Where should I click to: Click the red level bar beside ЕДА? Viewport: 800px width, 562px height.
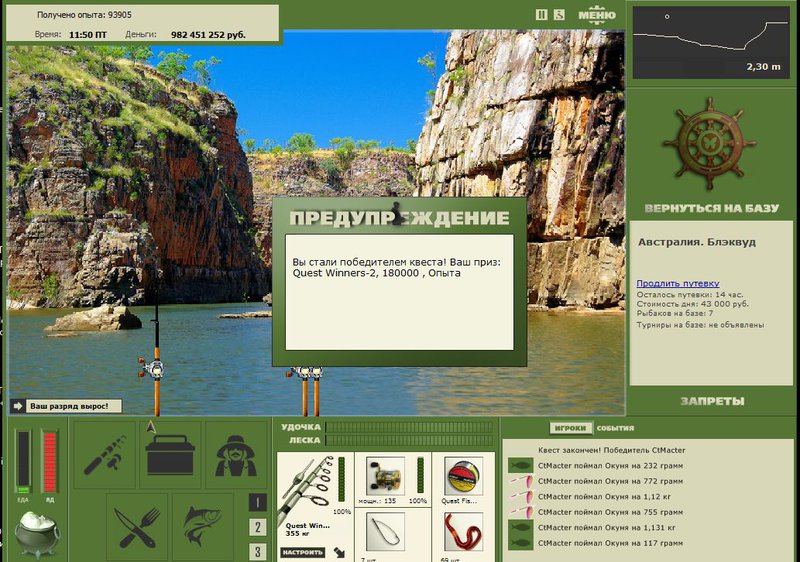50,462
